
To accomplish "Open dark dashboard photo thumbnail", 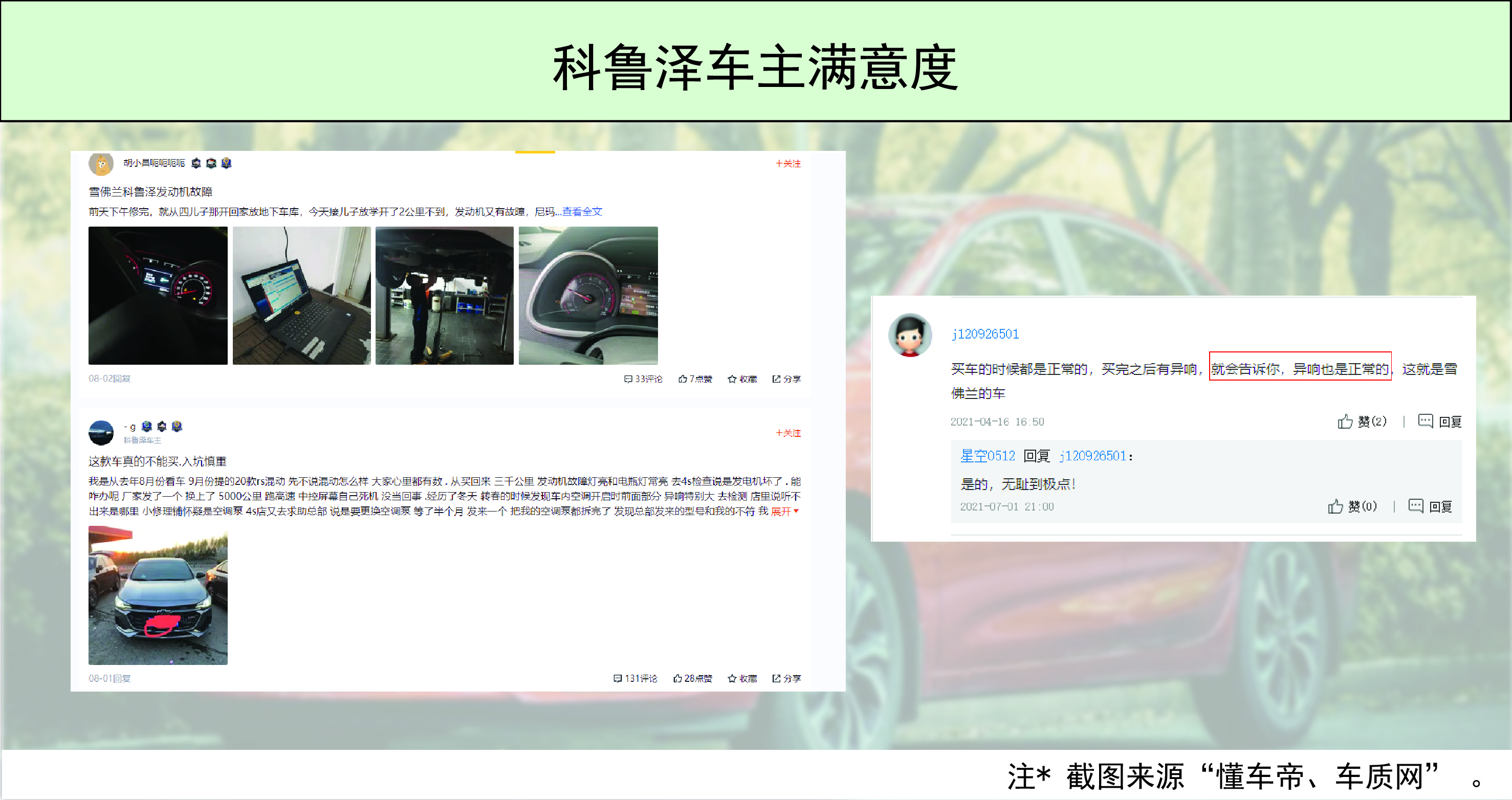I will [x=158, y=295].
